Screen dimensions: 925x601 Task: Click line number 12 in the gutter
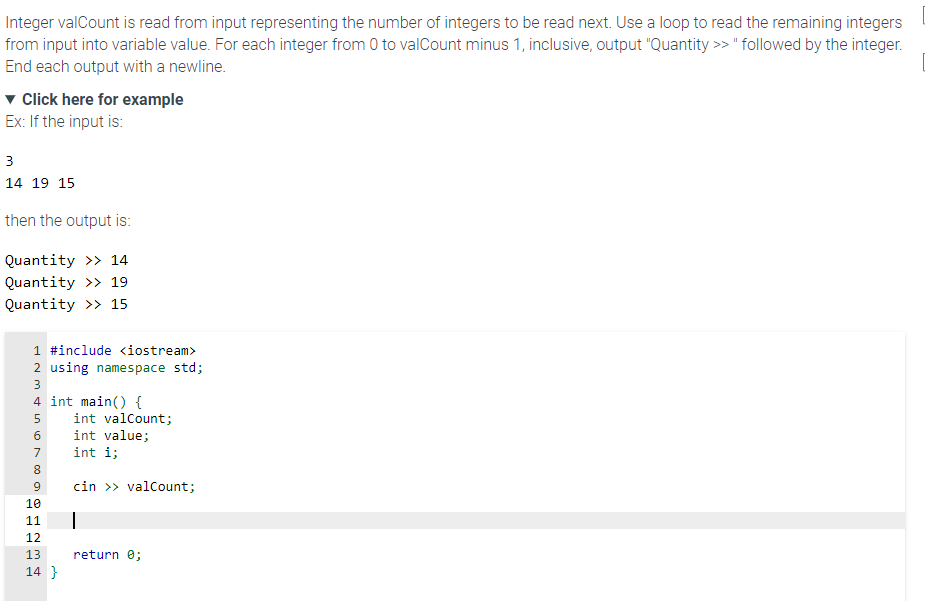pos(33,537)
